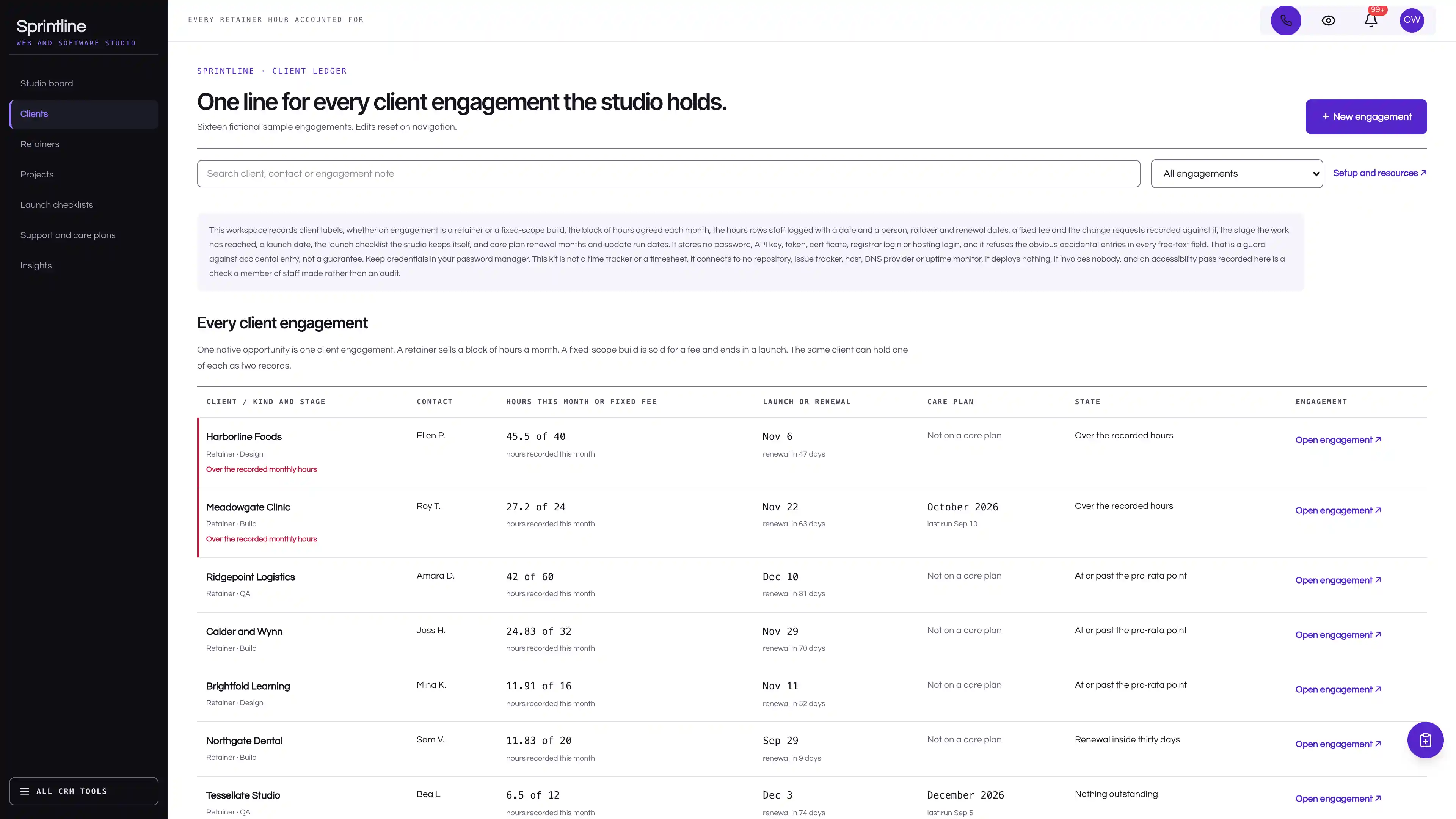Click the 'December 2026' care plan cell
Screen dimensions: 1456x819
(965, 795)
